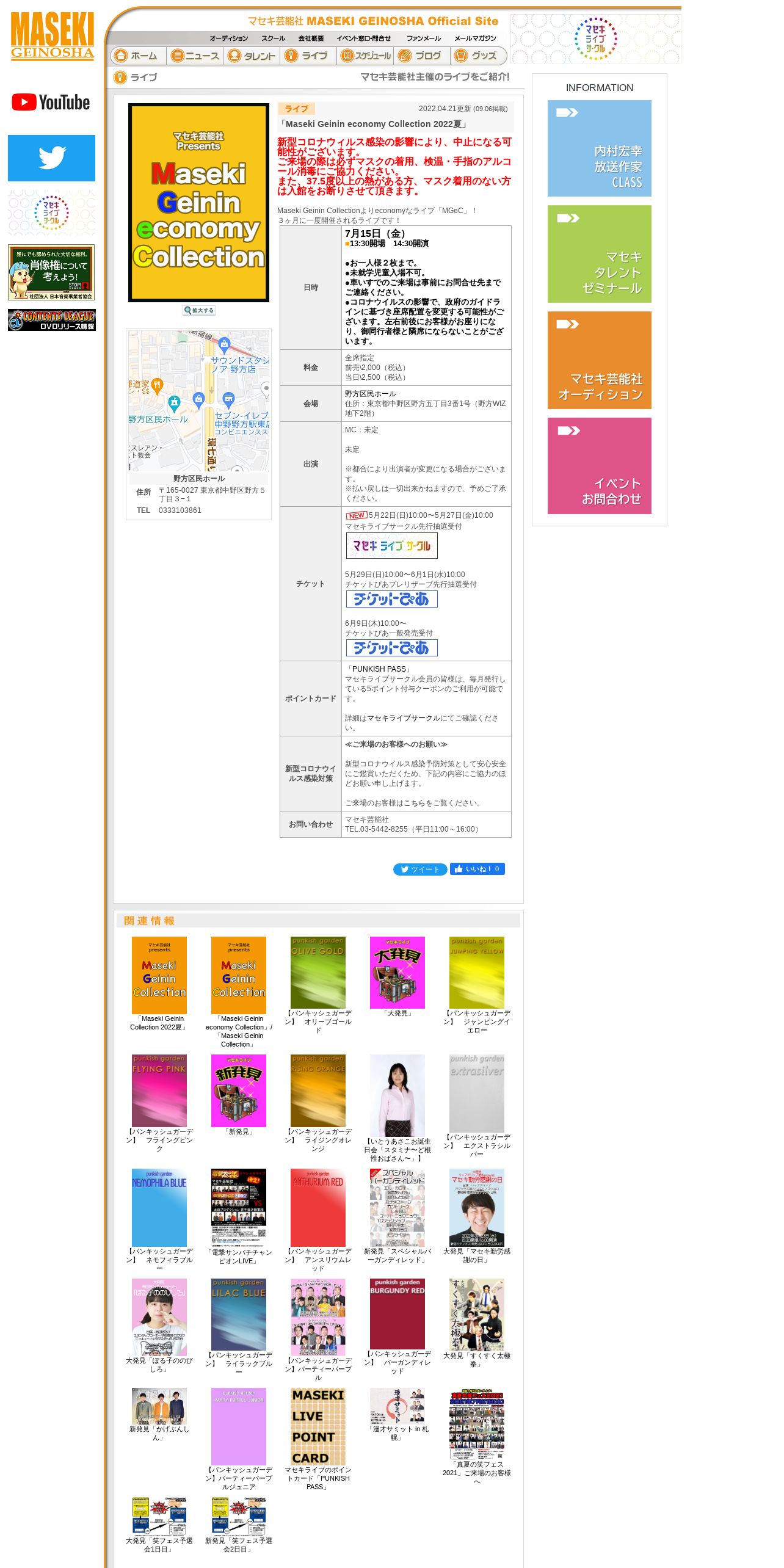This screenshot has height=1568, width=784.
Task: Go to ホーム in navigation bar
Action: click(x=138, y=56)
